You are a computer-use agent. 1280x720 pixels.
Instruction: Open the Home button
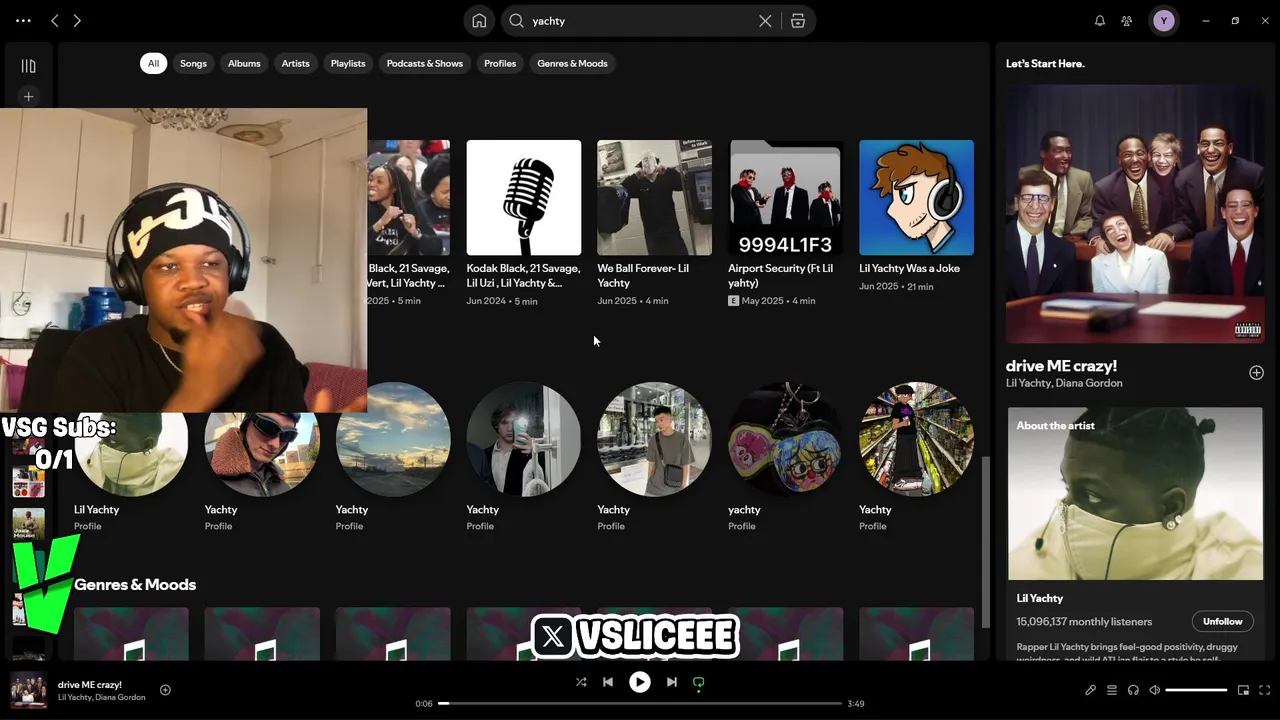pos(479,20)
